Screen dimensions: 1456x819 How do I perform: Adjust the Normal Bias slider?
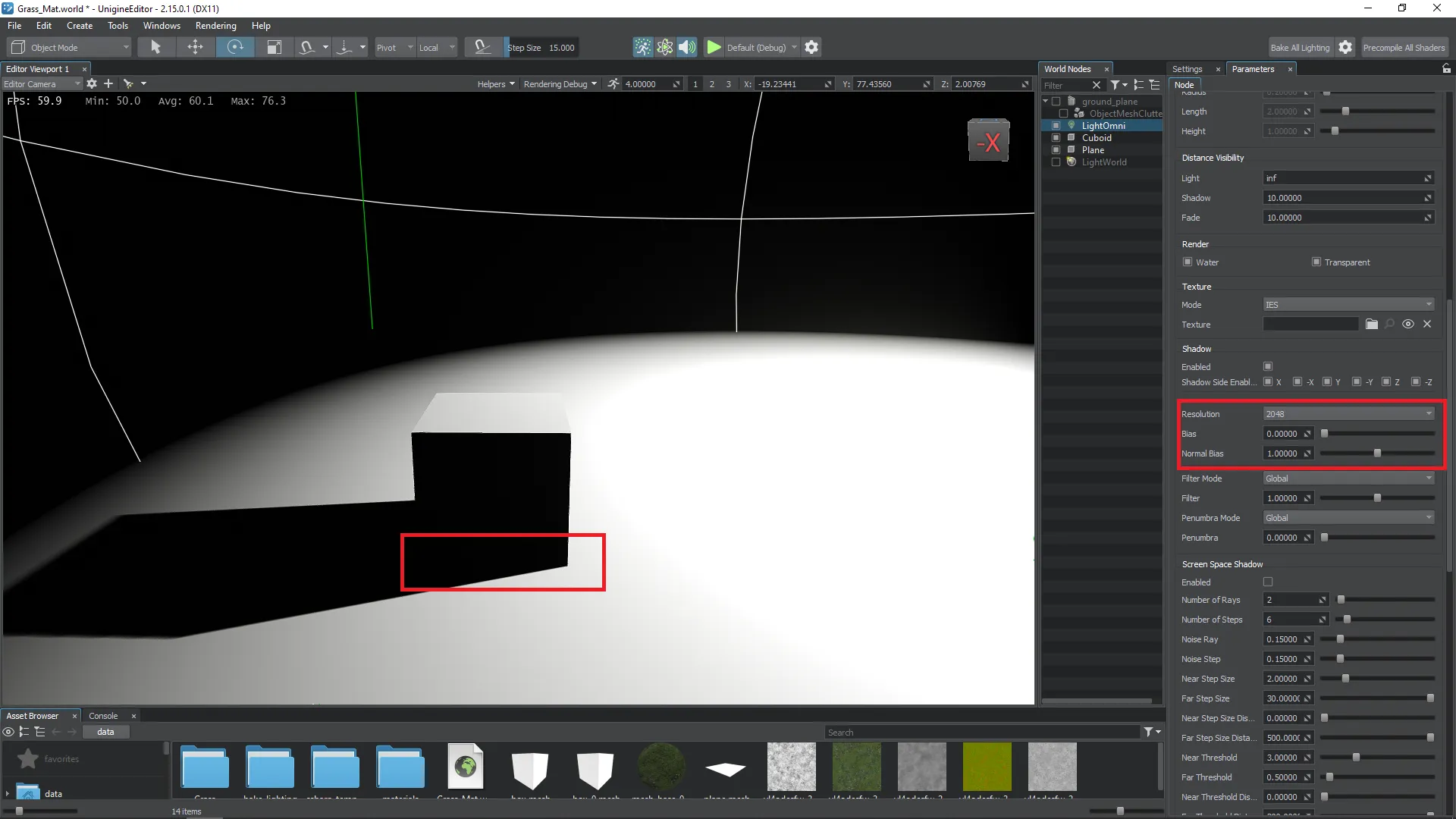click(1377, 453)
